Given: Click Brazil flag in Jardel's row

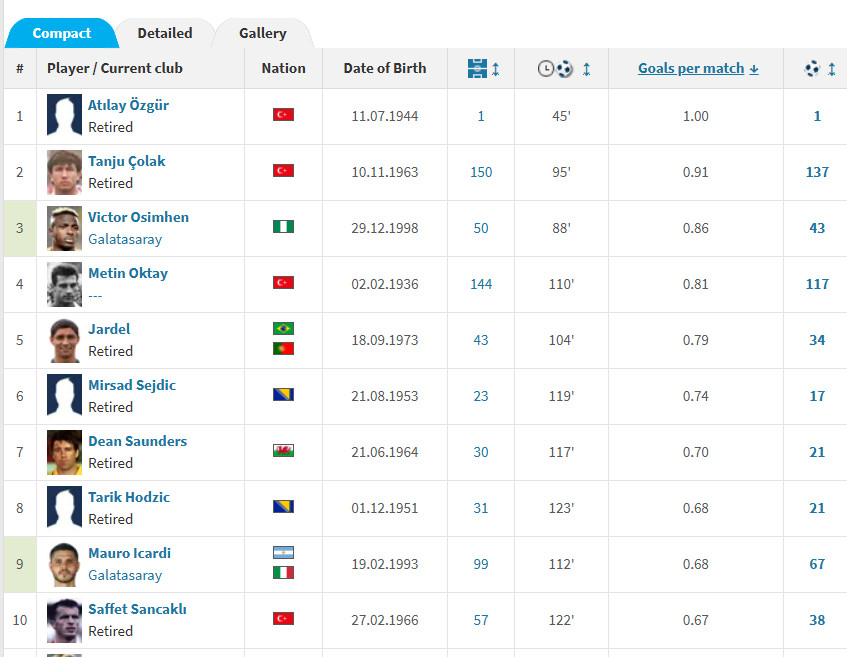Looking at the screenshot, I should (283, 329).
